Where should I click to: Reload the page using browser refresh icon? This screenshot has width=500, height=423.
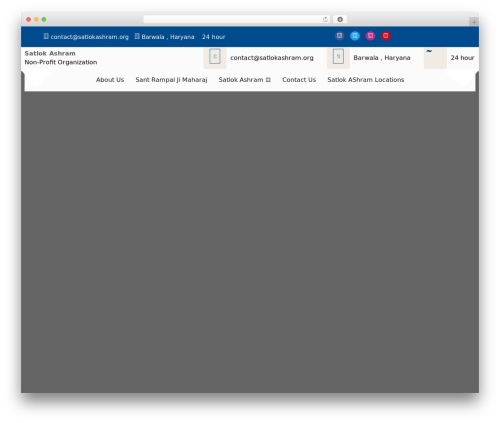[325, 19]
